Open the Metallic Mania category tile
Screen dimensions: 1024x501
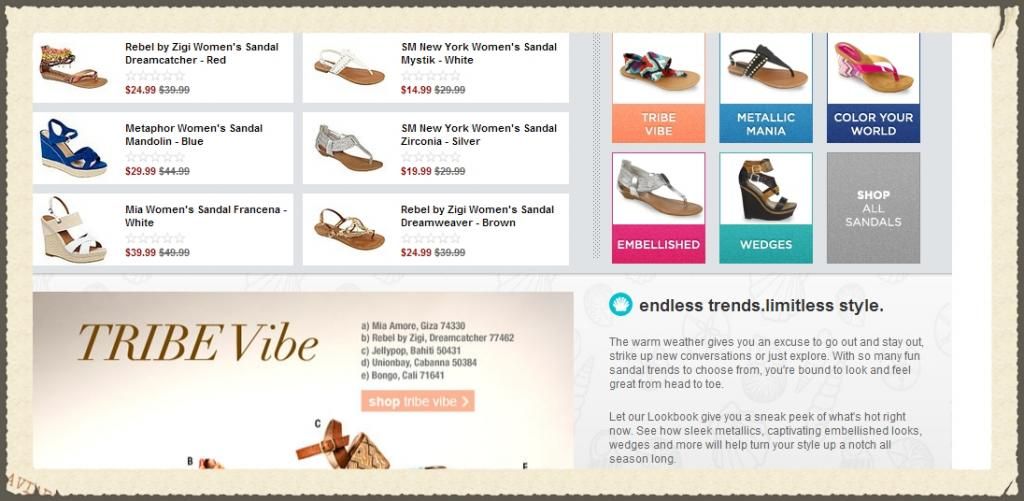pyautogui.click(x=766, y=88)
